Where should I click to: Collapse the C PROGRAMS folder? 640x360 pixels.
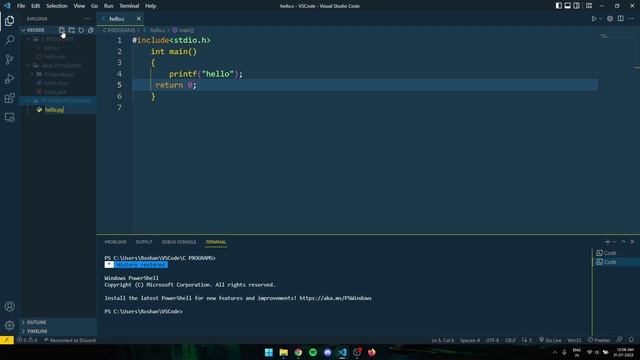coord(58,39)
